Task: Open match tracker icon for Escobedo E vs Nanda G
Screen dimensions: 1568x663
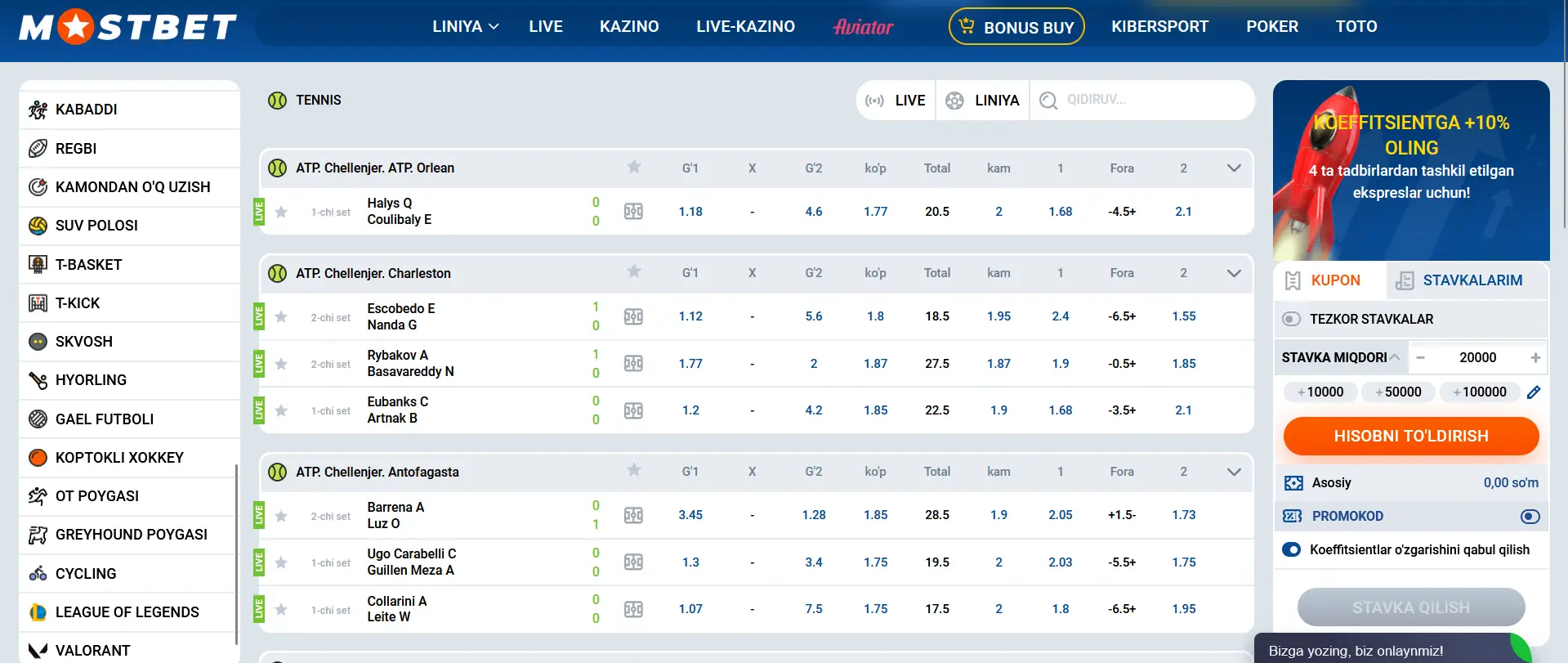Action: (x=633, y=317)
